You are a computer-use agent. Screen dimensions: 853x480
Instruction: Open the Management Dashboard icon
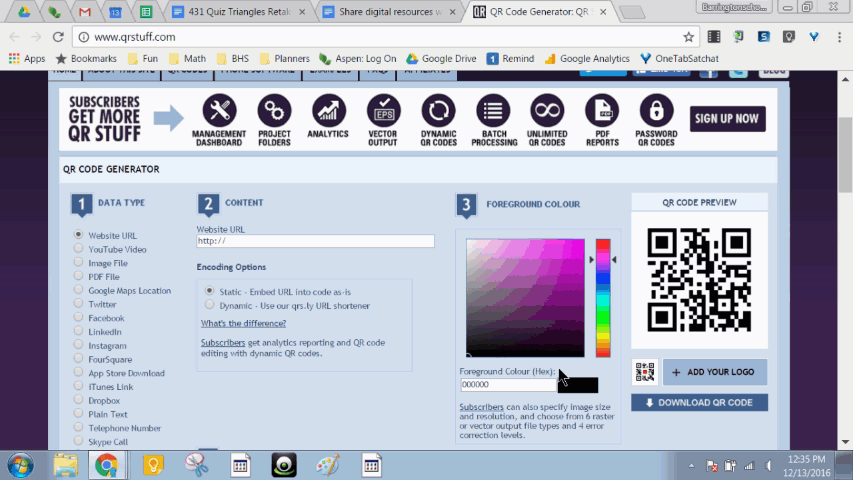pos(220,110)
